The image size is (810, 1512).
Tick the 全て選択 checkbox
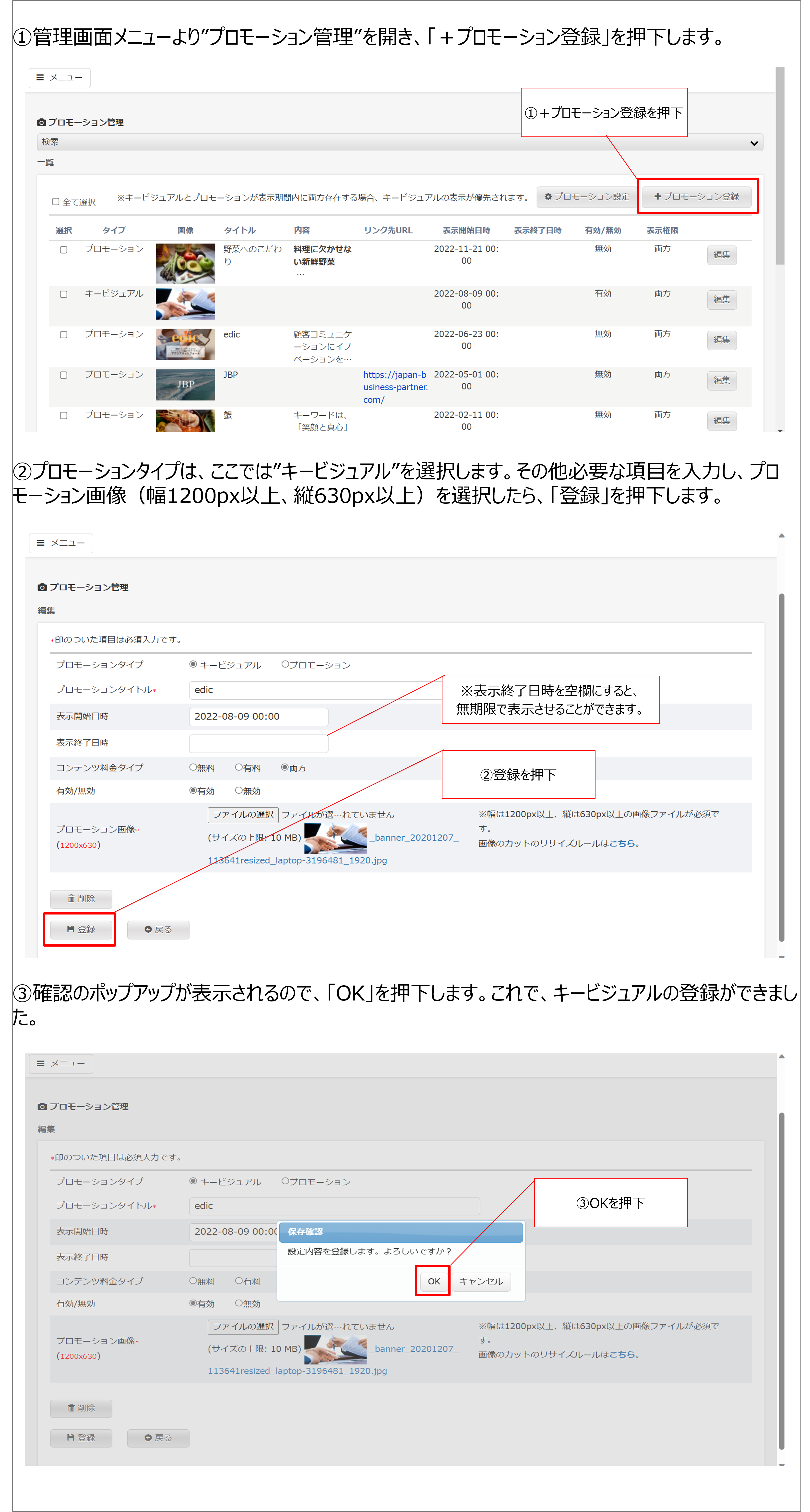tap(56, 201)
